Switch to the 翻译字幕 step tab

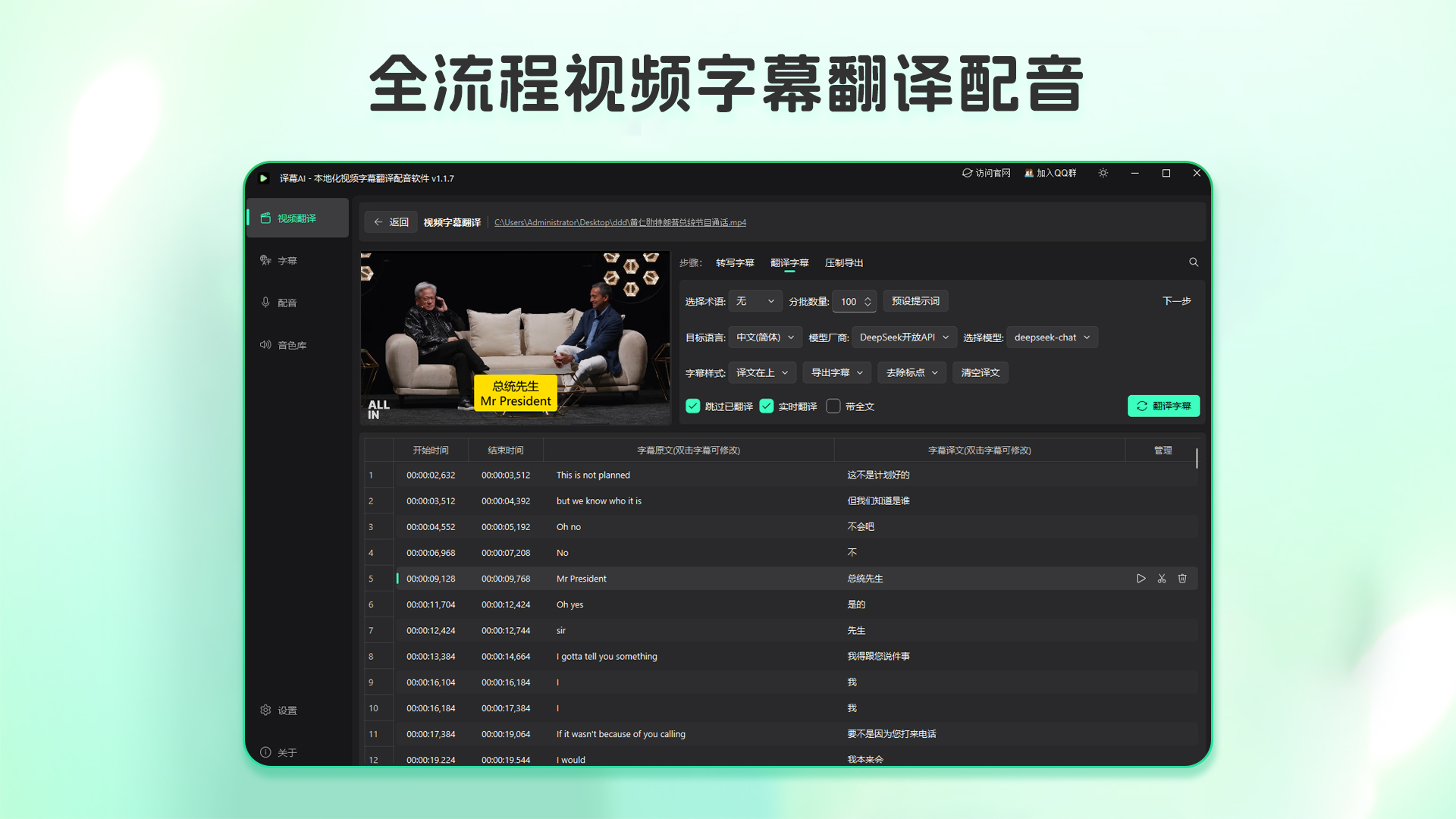pyautogui.click(x=789, y=263)
